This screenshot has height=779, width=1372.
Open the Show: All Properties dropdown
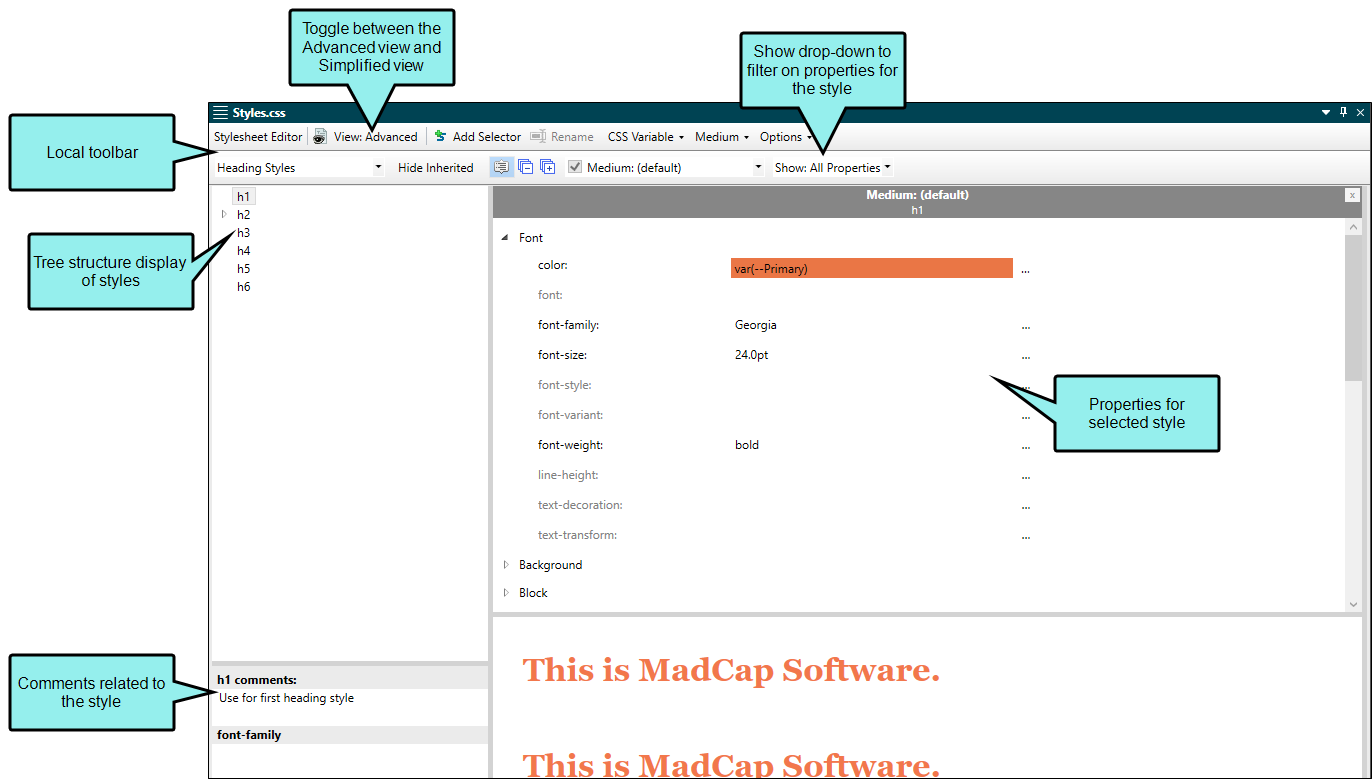pos(832,168)
